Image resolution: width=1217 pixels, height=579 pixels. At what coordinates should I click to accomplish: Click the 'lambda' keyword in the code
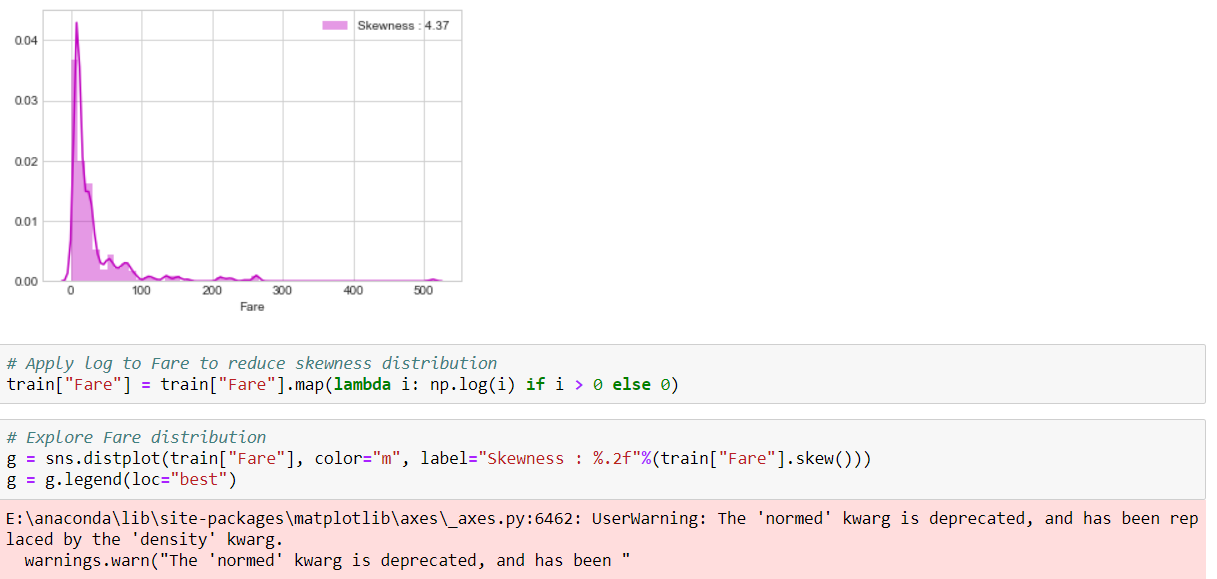(361, 385)
